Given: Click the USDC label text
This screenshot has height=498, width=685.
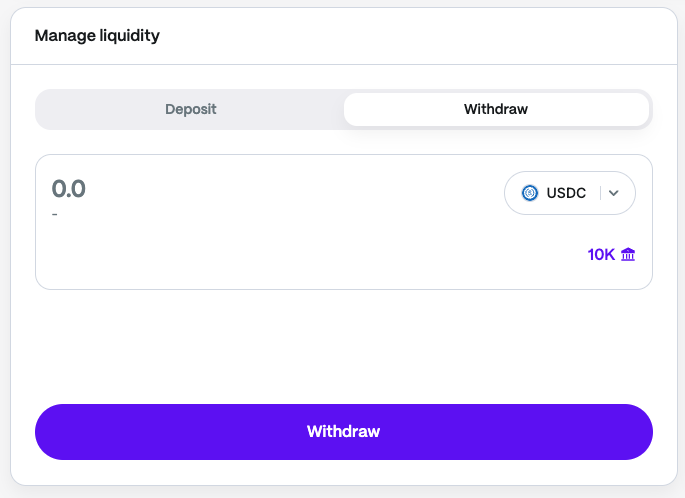Looking at the screenshot, I should 566,193.
